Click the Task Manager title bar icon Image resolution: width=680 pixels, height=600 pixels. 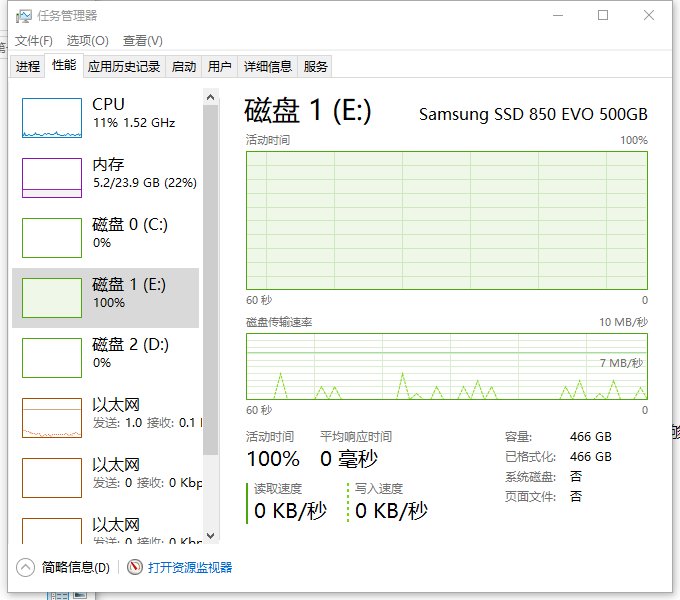tap(23, 16)
